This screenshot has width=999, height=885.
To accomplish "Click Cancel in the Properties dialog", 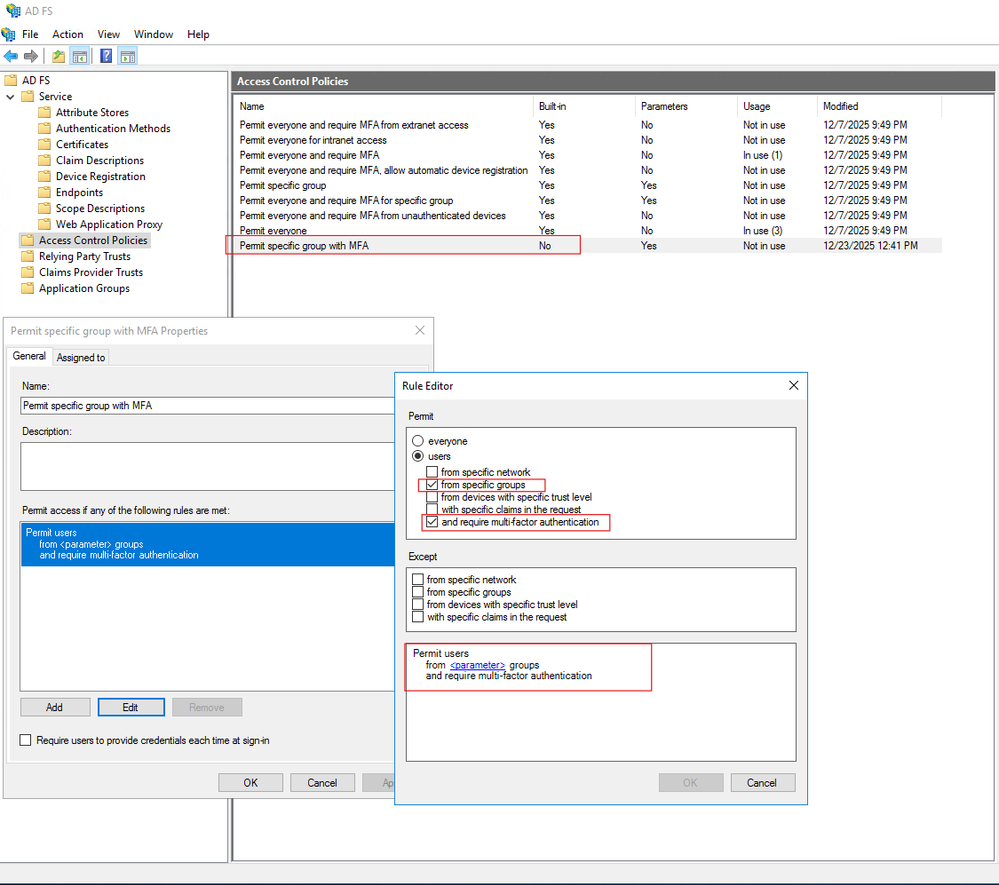I will pos(322,782).
